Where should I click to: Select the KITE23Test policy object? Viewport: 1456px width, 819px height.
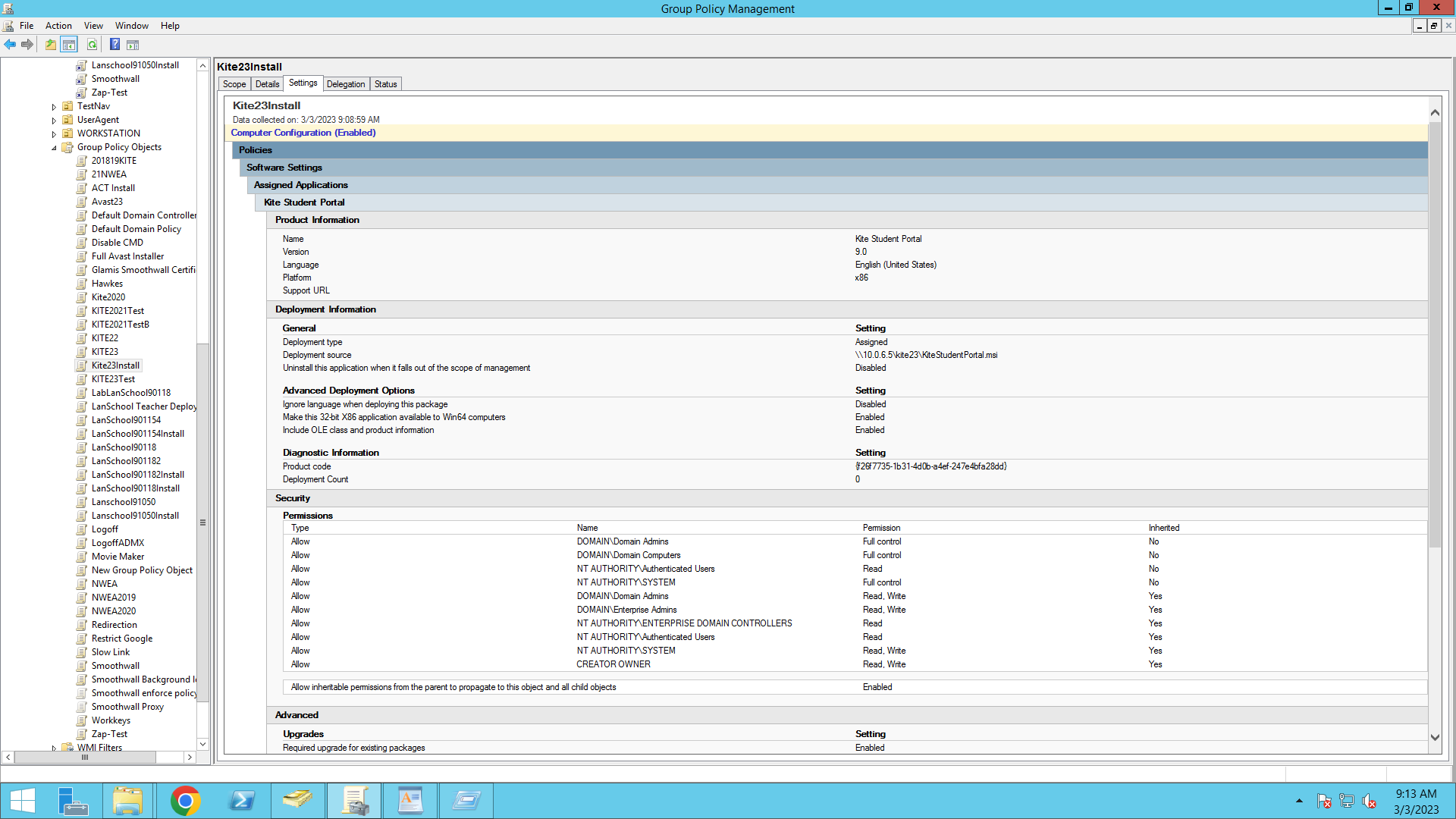(x=113, y=379)
